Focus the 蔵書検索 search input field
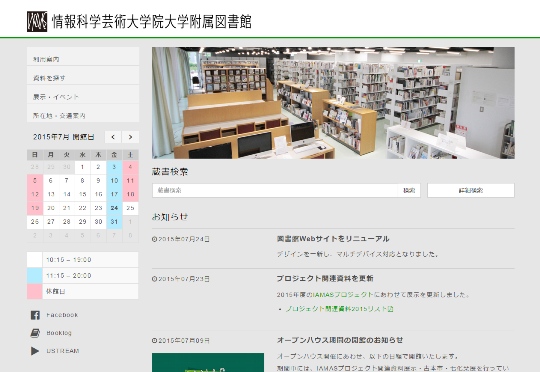This screenshot has height=372, width=540. pyautogui.click(x=275, y=190)
